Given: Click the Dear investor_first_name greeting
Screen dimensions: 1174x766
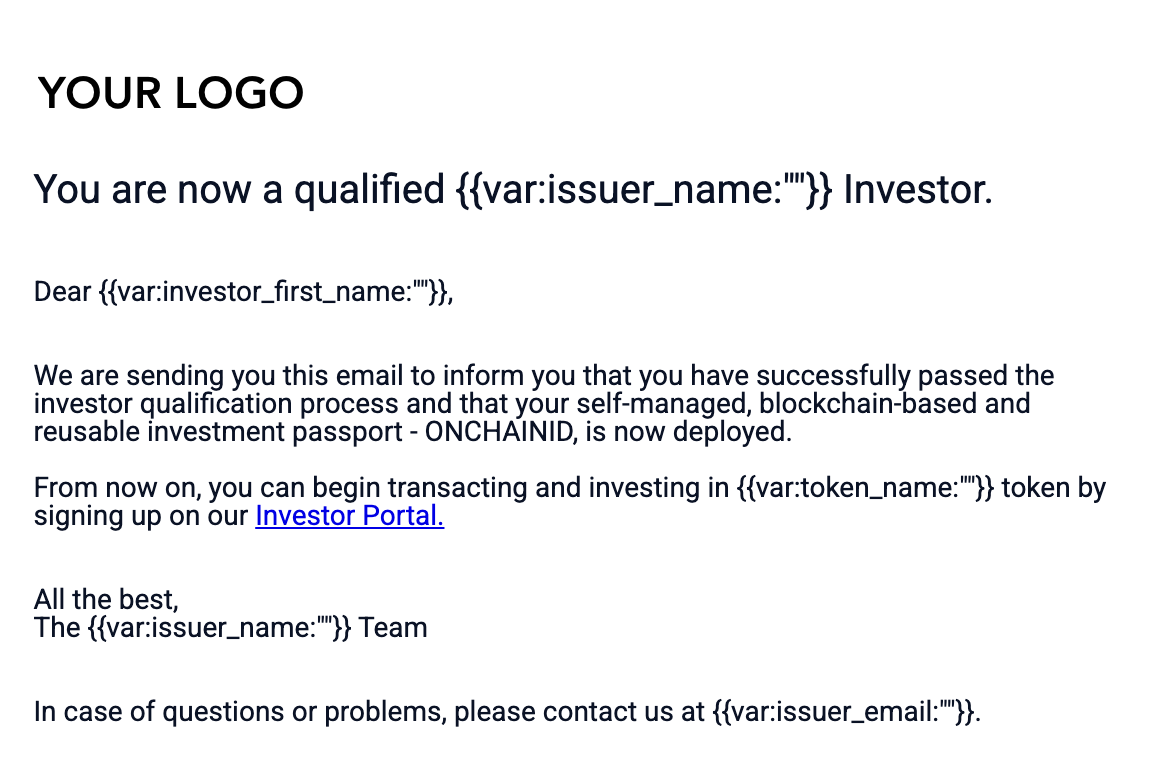Looking at the screenshot, I should pos(243,291).
